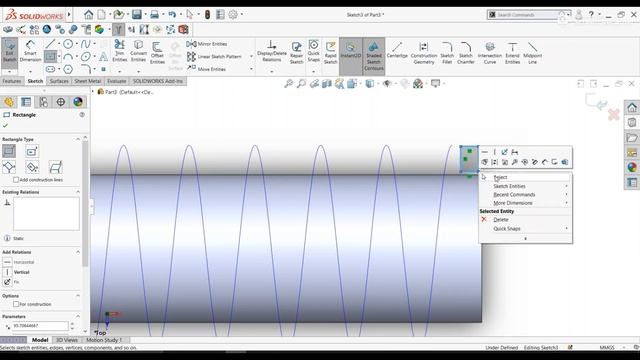This screenshot has width=640, height=360.
Task: Collapse the Rectangle Type section
Action: pos(78,139)
